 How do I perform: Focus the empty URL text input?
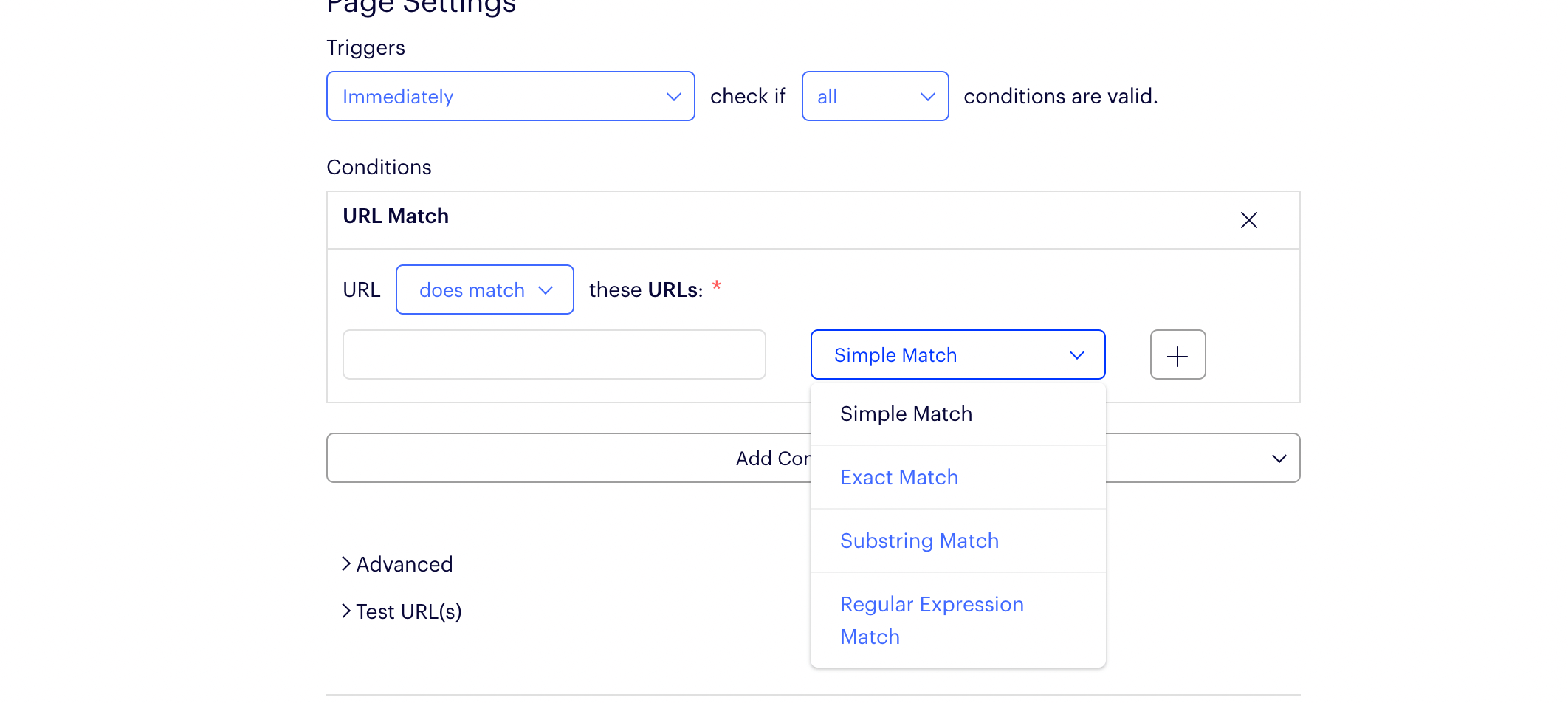click(554, 355)
